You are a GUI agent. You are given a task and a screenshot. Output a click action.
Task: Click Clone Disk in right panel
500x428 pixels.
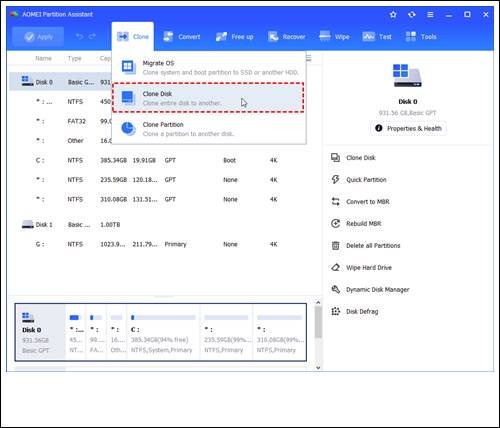[x=361, y=158]
